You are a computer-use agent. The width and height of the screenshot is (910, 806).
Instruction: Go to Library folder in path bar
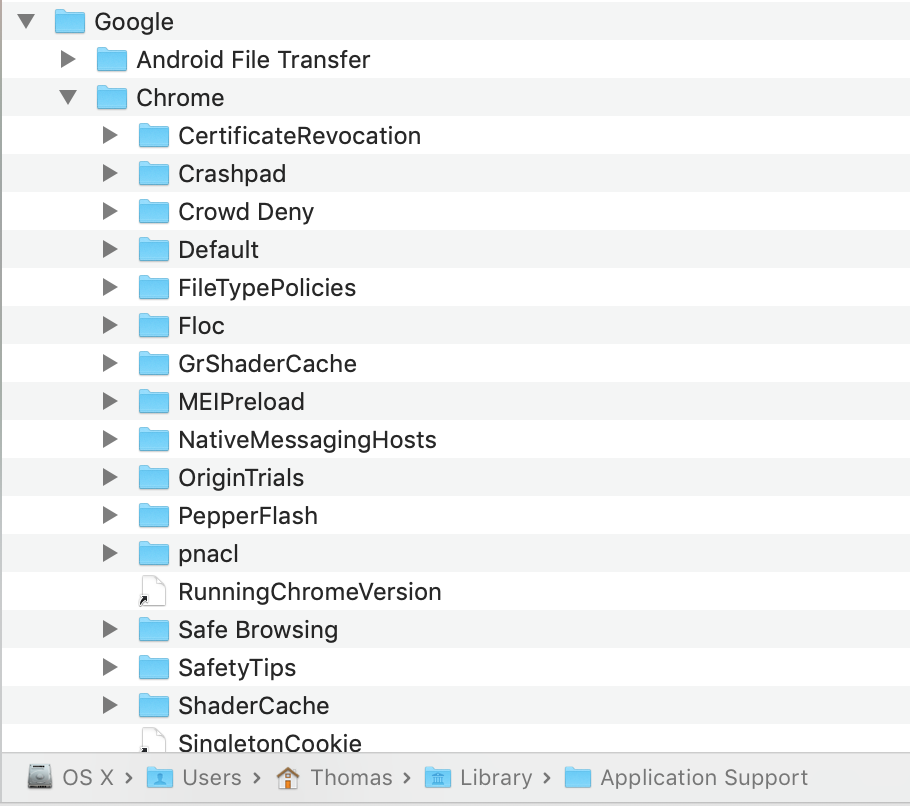(x=478, y=777)
